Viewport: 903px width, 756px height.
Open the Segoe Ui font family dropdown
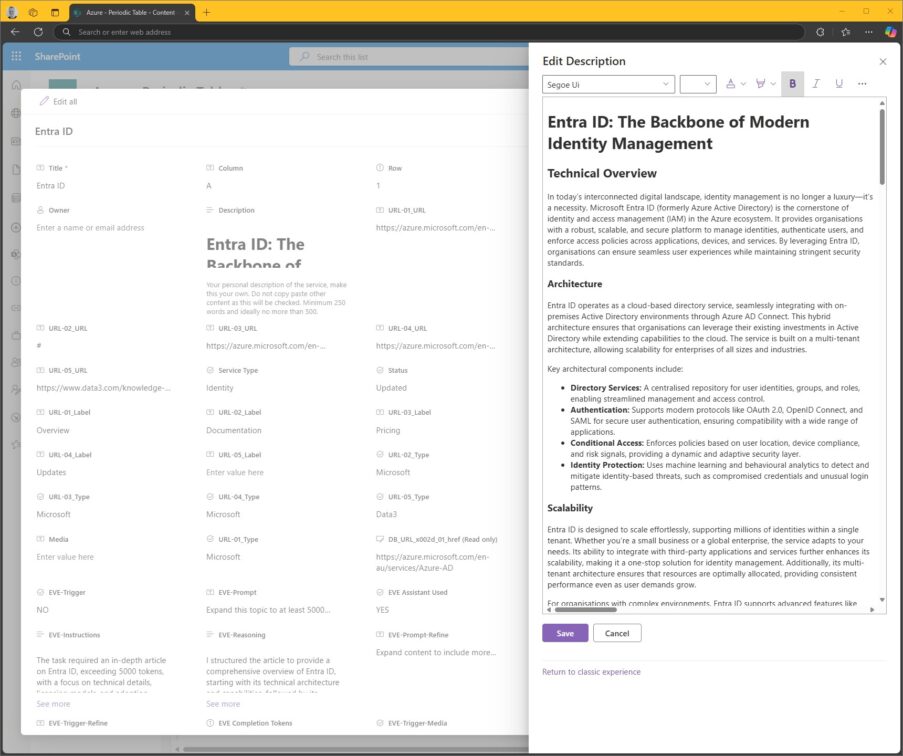pos(610,84)
